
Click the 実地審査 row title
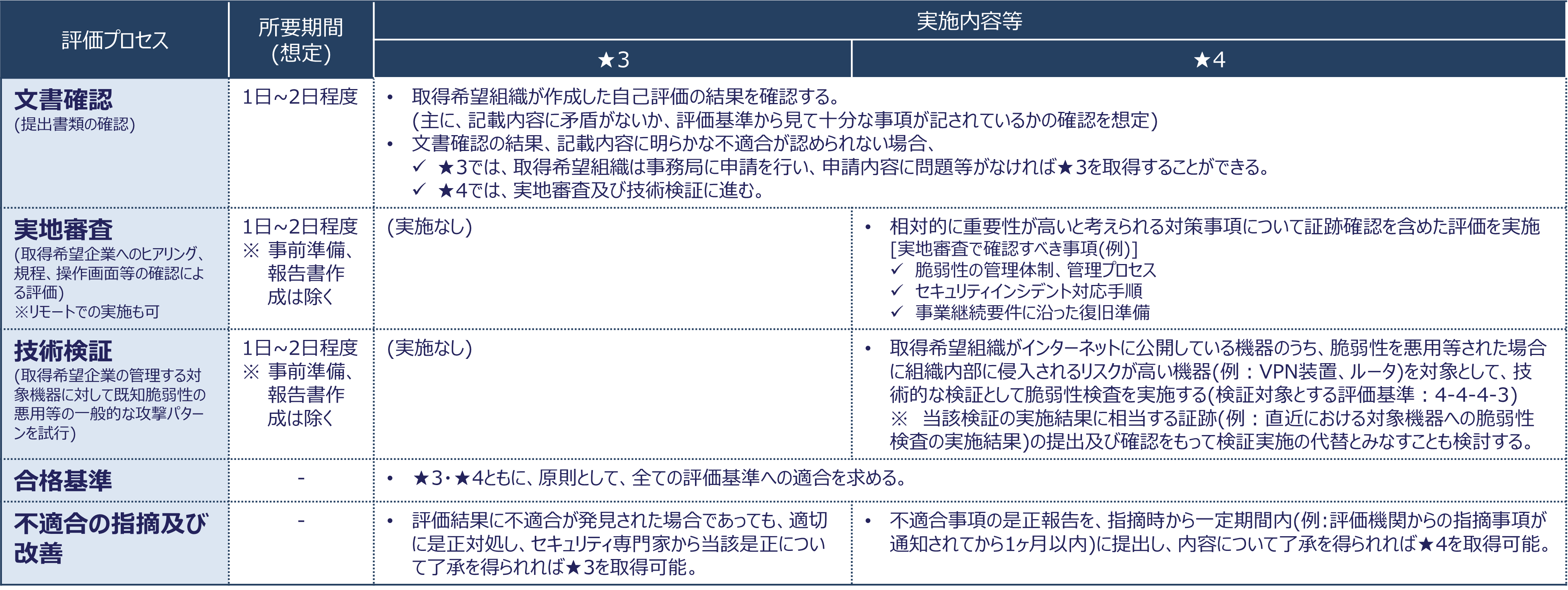pyautogui.click(x=63, y=230)
